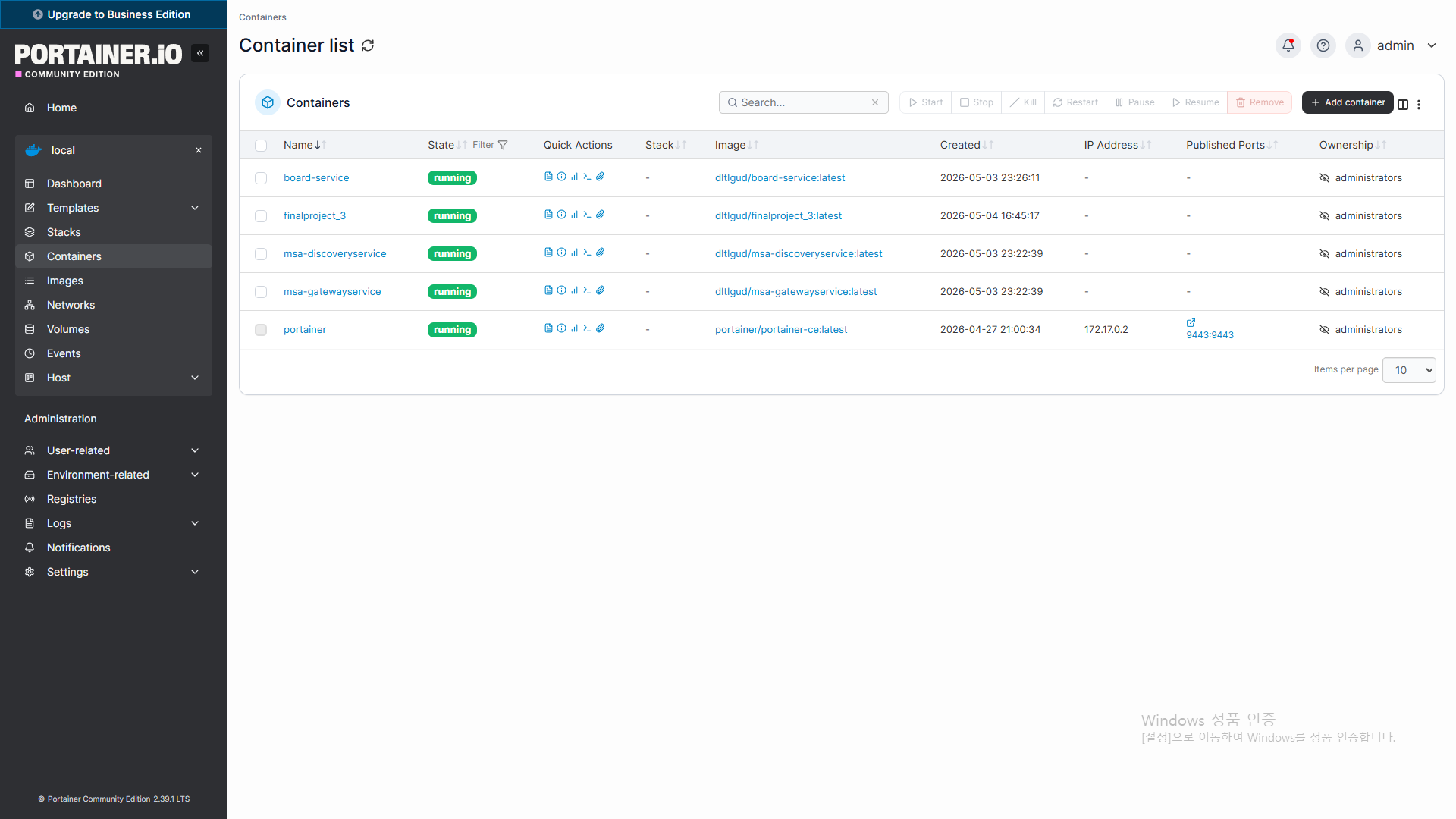
Task: Select the finalproject_3 row checkbox
Action: [x=261, y=216]
